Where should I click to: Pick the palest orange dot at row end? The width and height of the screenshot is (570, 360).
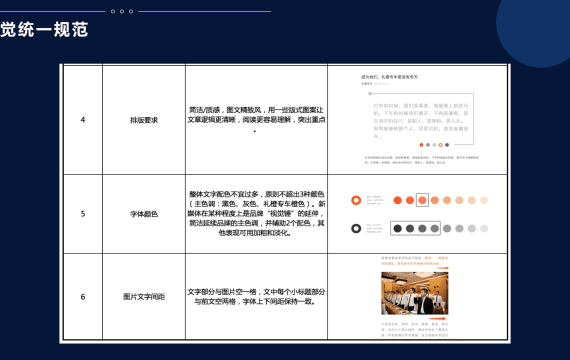pyautogui.click(x=484, y=200)
